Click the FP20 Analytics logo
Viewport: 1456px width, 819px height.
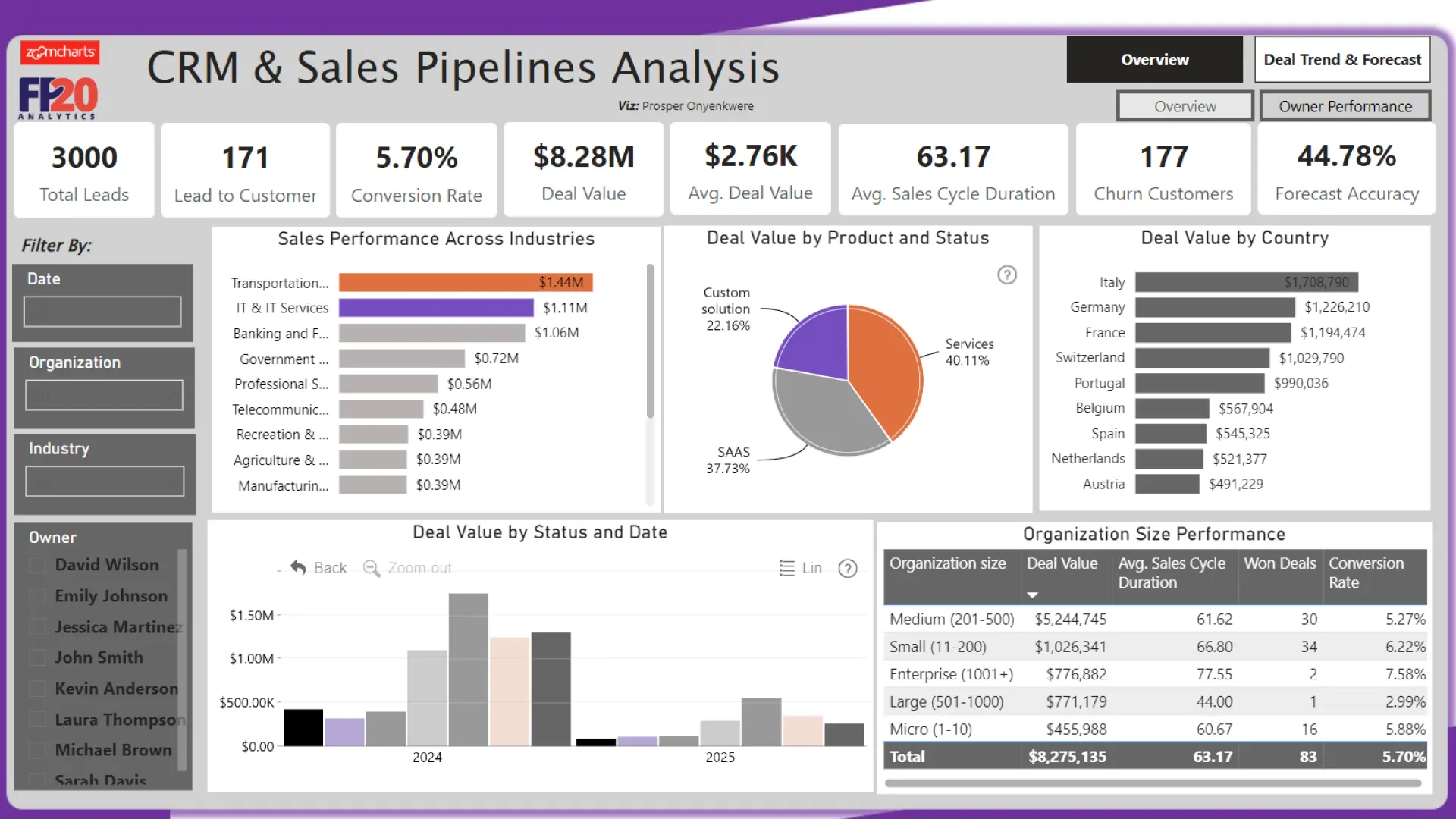pos(58,98)
